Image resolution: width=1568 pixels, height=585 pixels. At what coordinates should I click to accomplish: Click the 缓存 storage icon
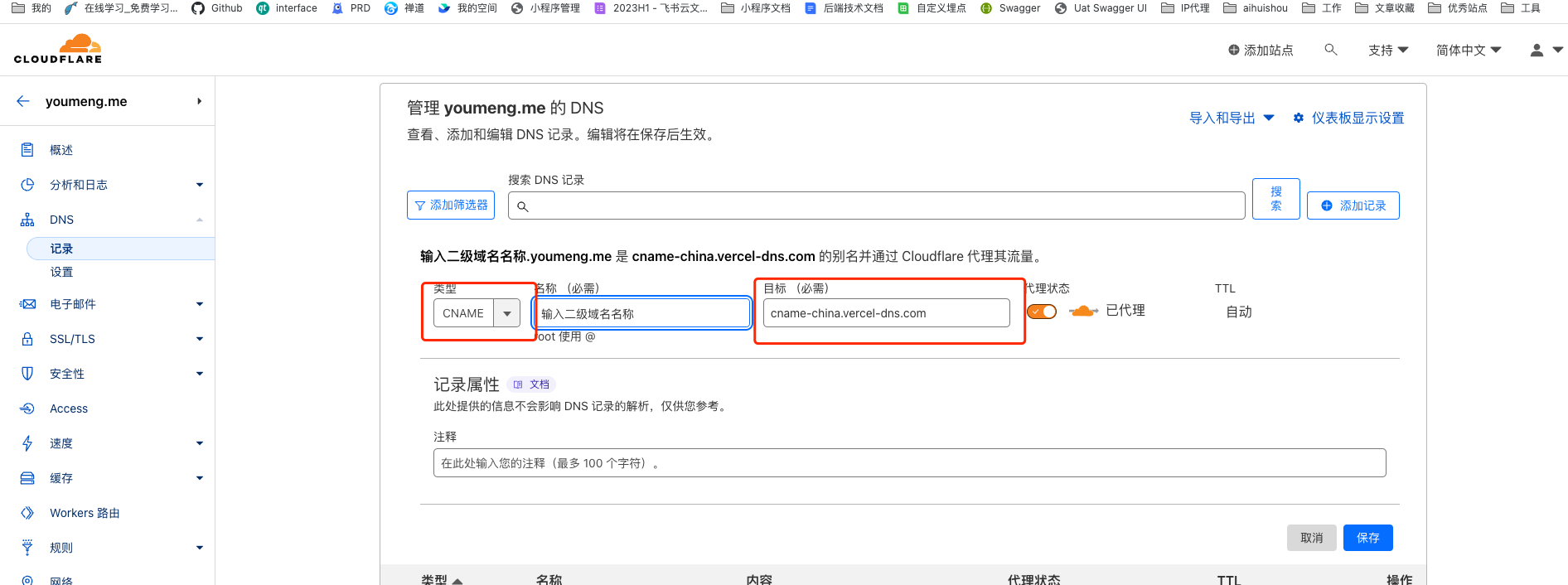27,478
